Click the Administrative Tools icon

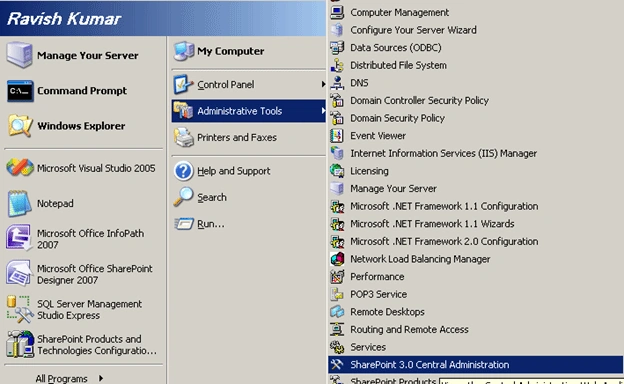(x=183, y=111)
